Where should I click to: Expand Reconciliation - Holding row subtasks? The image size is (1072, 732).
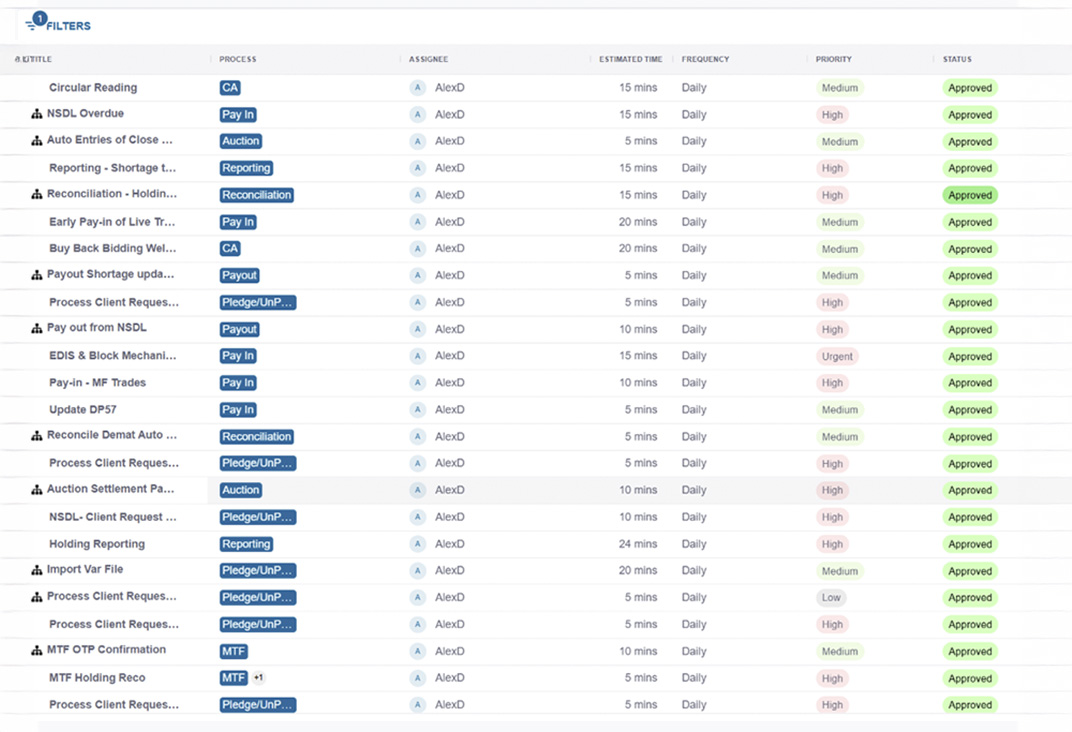(37, 195)
